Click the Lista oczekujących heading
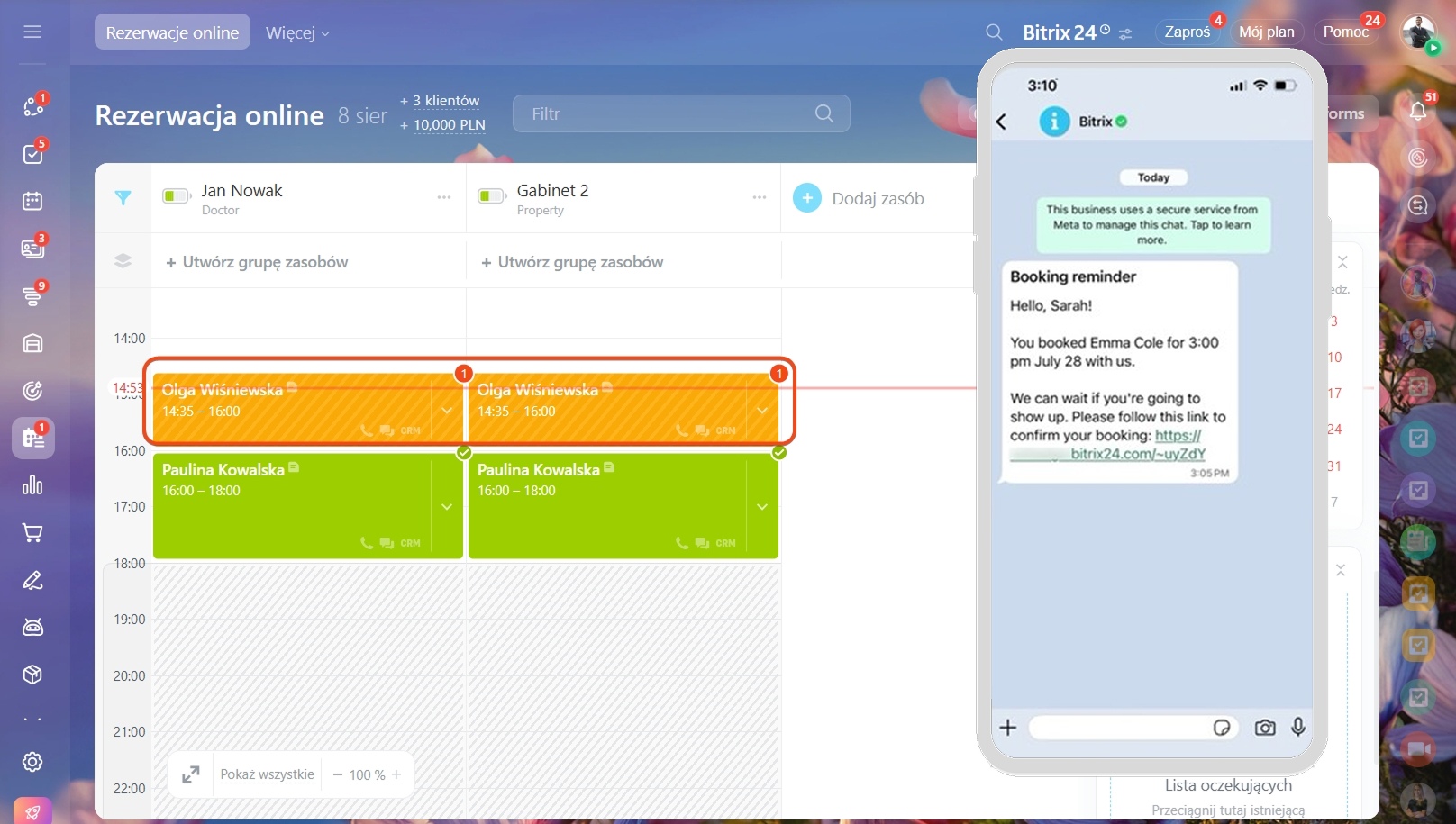Viewport: 1456px width, 824px height. pos(1228,785)
